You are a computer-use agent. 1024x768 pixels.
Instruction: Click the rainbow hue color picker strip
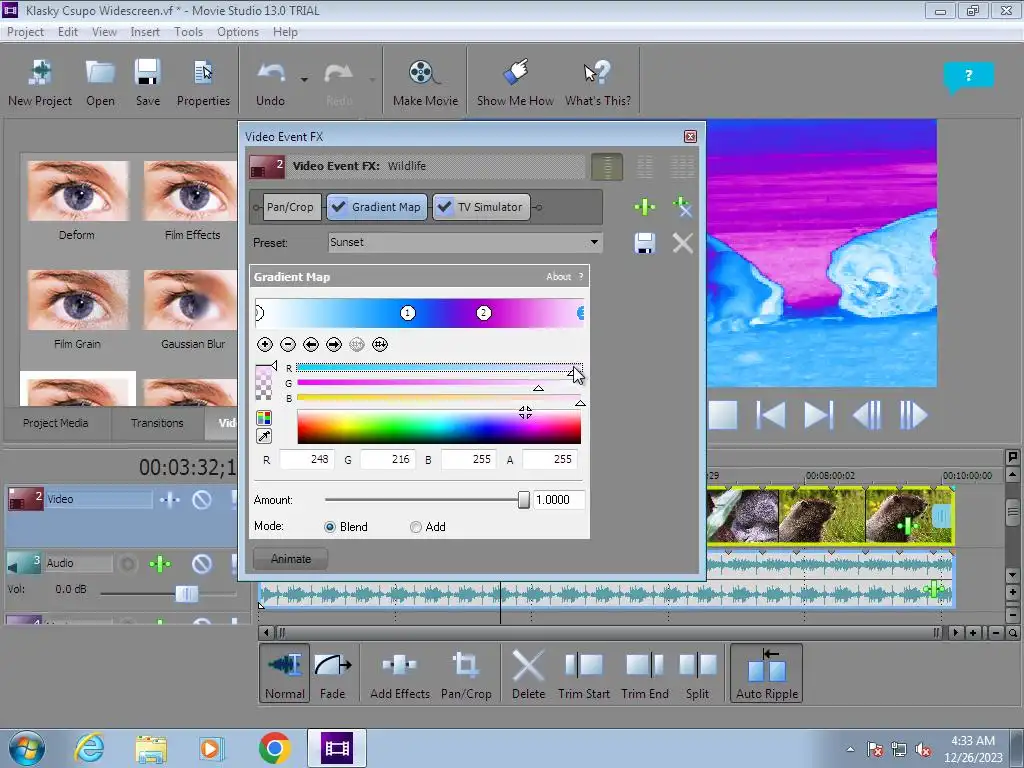point(439,426)
